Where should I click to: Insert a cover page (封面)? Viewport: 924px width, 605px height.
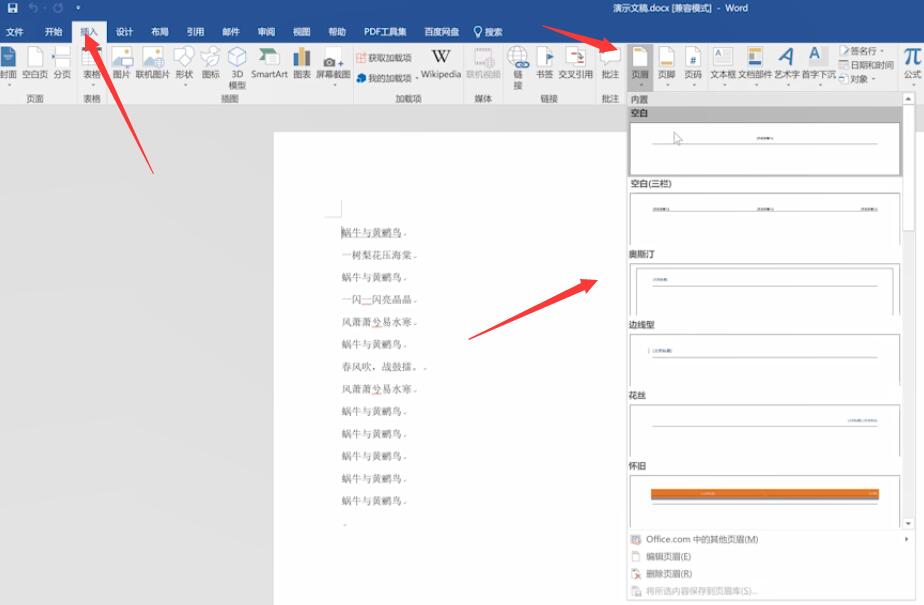(x=8, y=64)
